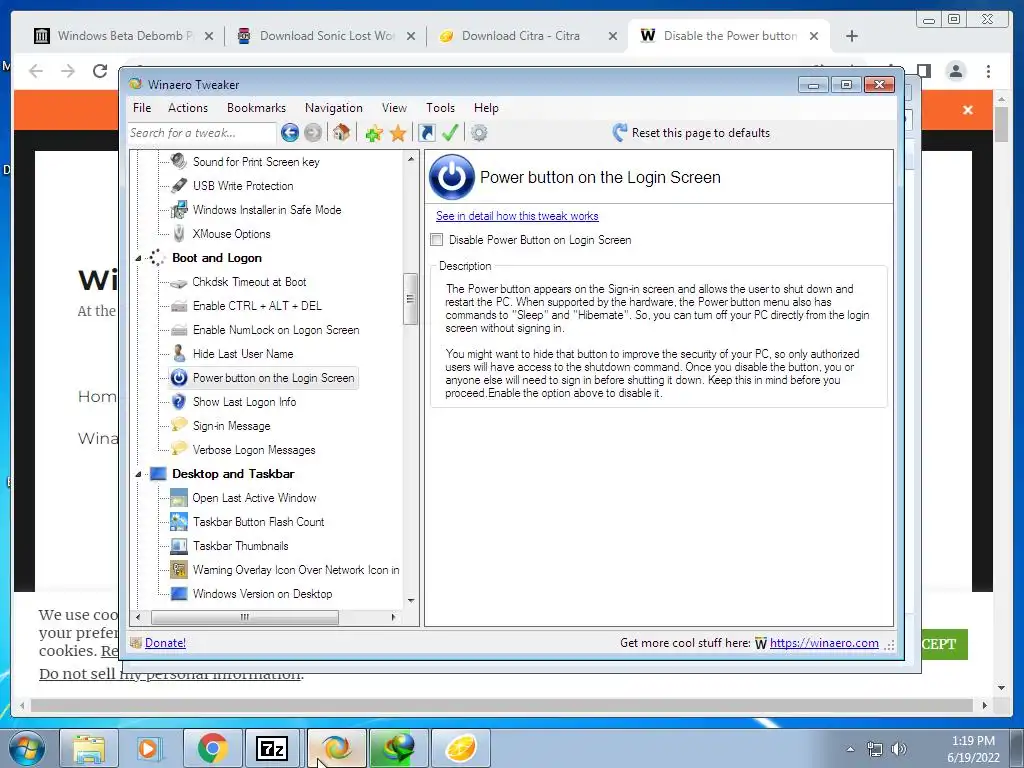The height and width of the screenshot is (768, 1024).
Task: Click the USB Write Protection icon
Action: (x=178, y=185)
